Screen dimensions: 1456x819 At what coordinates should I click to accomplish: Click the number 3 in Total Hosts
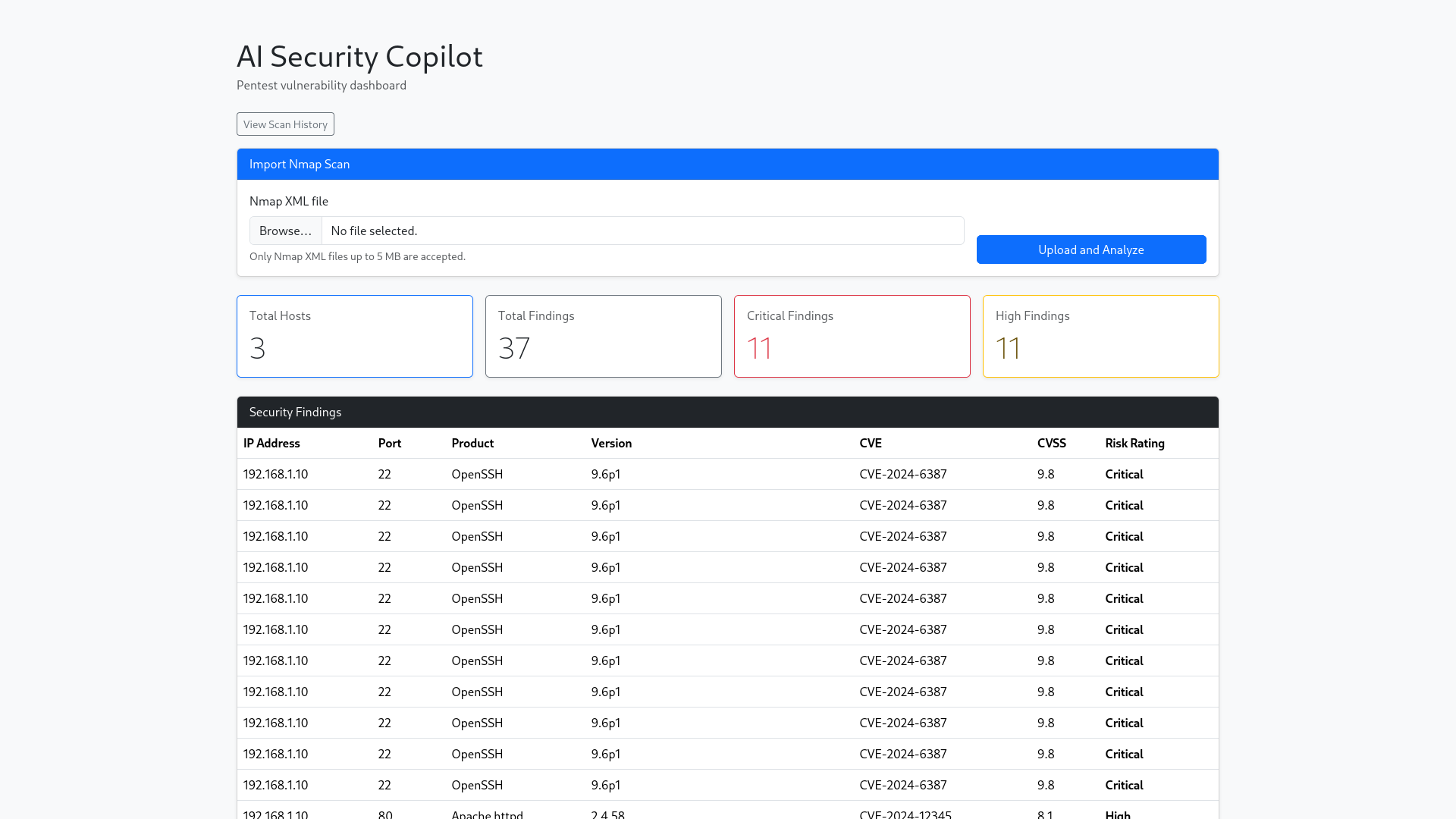[258, 348]
